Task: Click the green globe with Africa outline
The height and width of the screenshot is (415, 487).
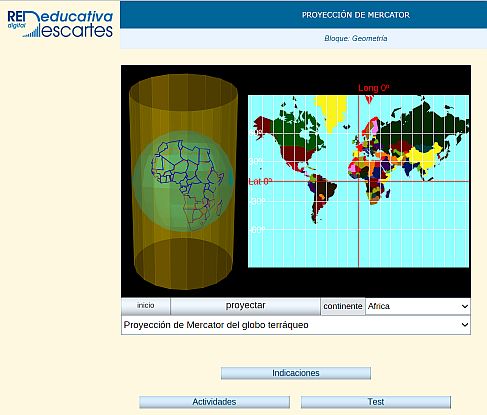Action: point(183,182)
